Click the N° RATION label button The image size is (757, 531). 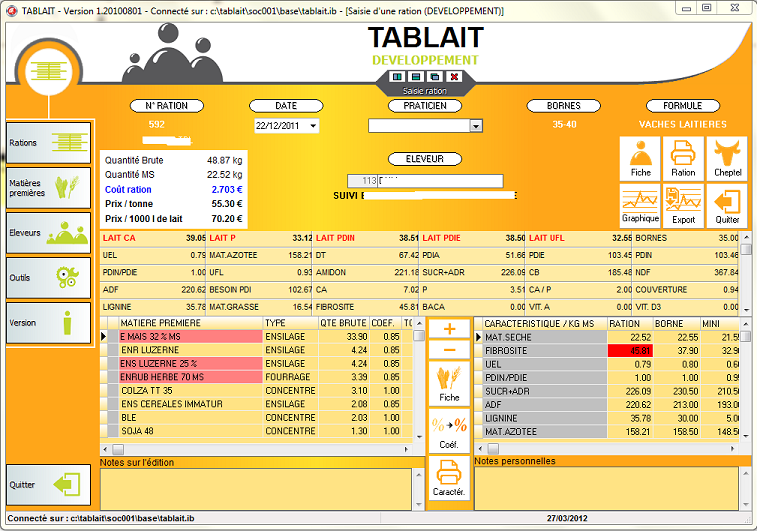pyautogui.click(x=167, y=106)
